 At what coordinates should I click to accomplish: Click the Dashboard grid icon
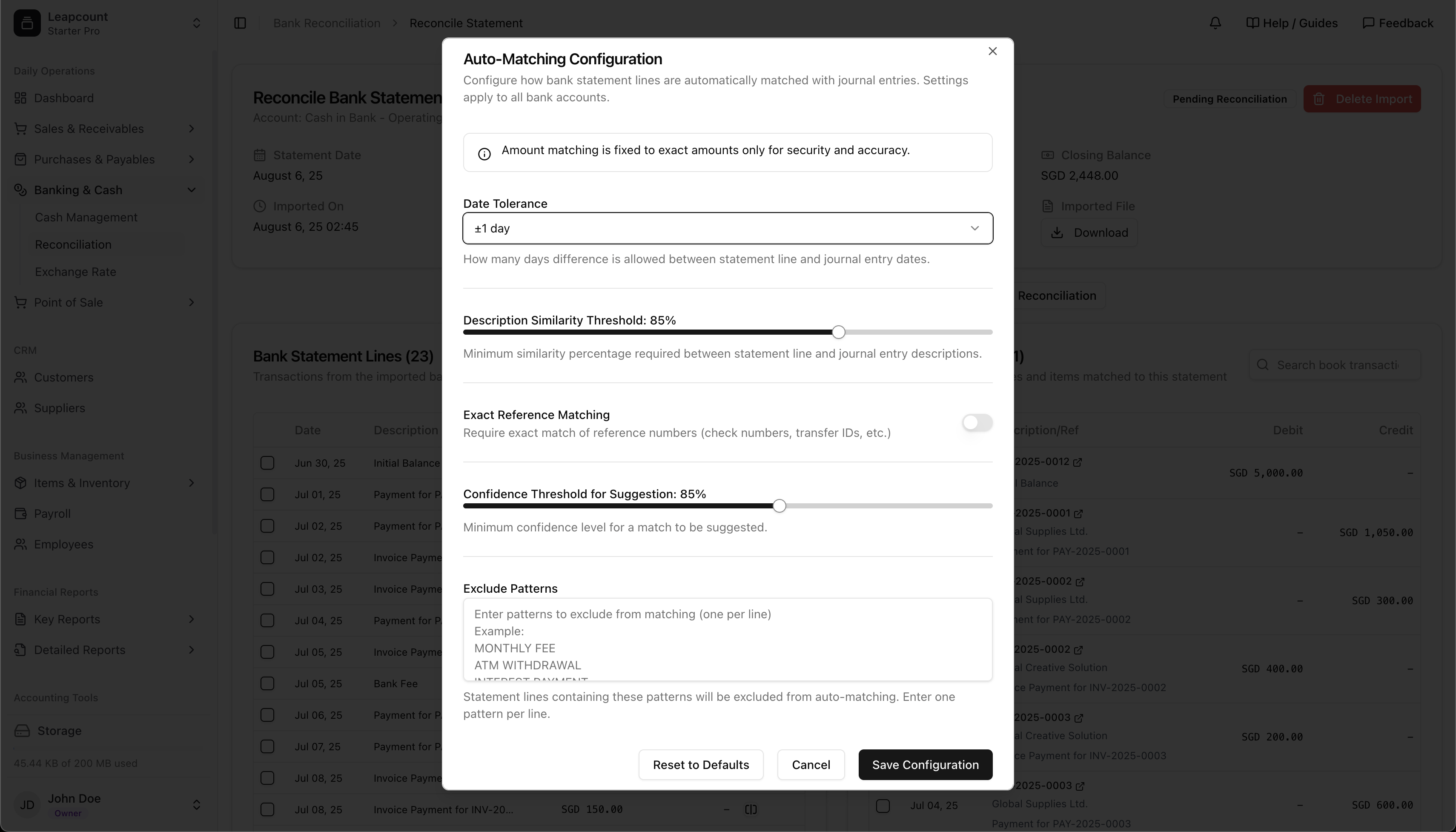coord(20,98)
